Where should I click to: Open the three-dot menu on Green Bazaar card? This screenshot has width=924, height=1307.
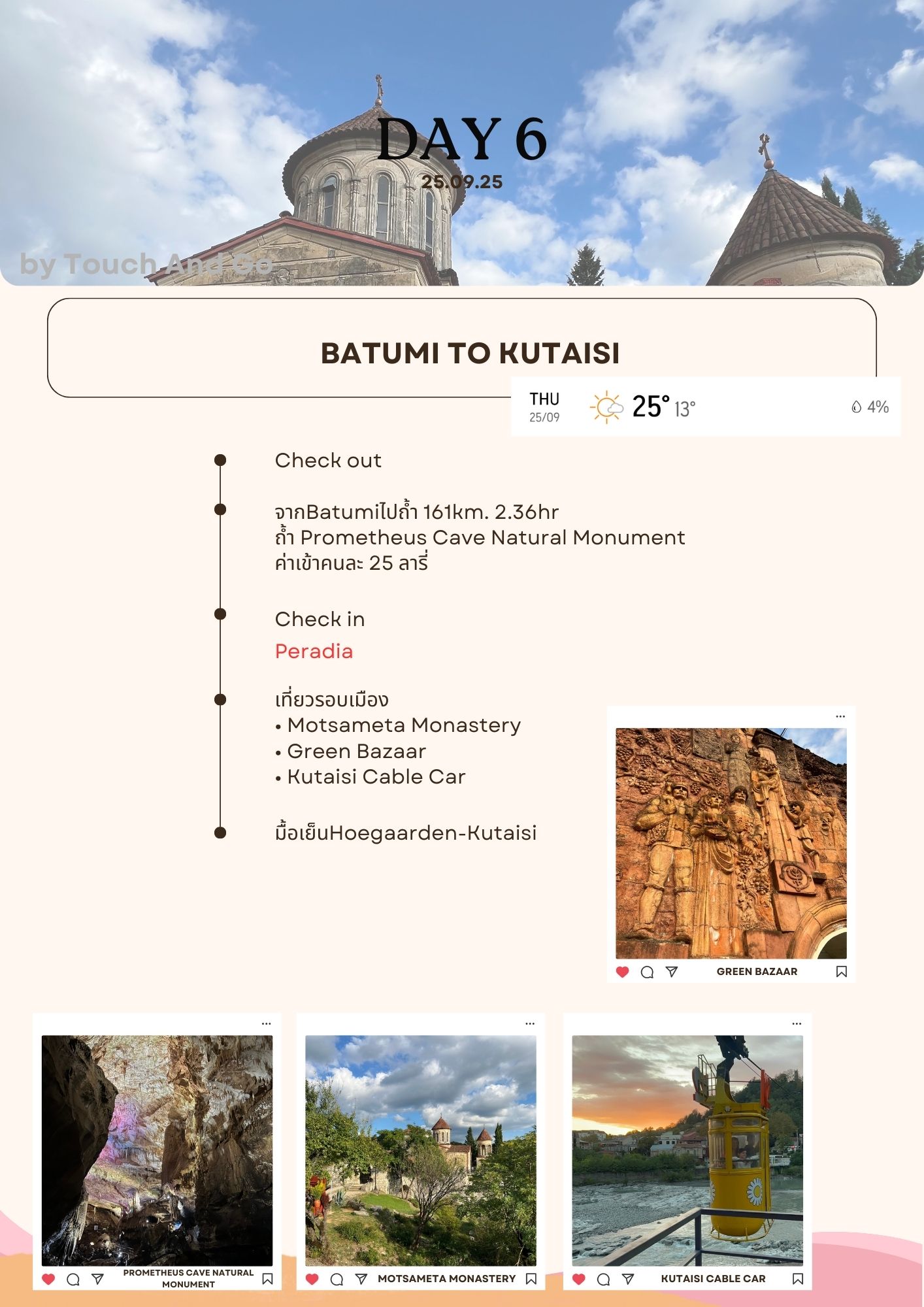pos(840,716)
